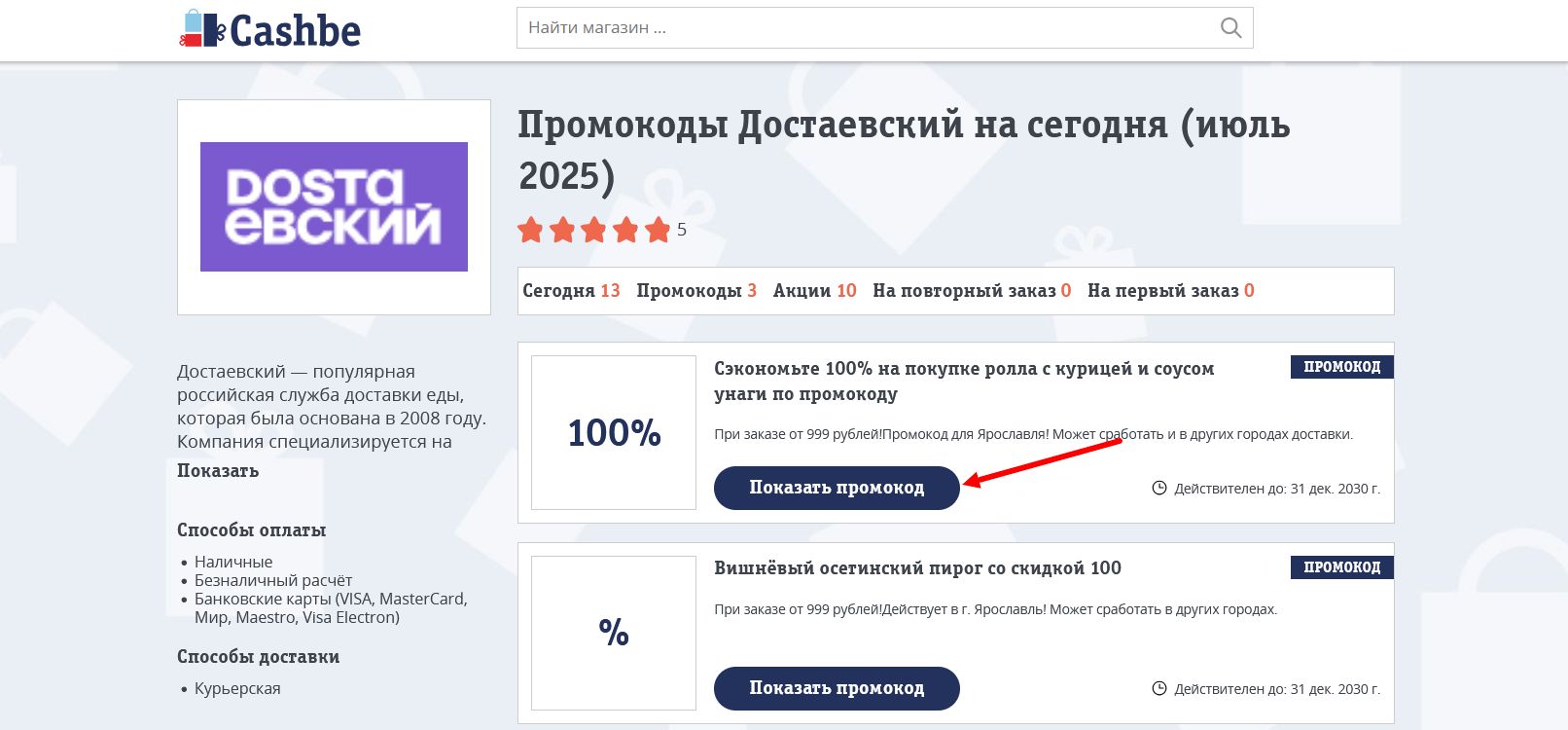Click the 'Безналичный расчёт' payment item

[273, 580]
